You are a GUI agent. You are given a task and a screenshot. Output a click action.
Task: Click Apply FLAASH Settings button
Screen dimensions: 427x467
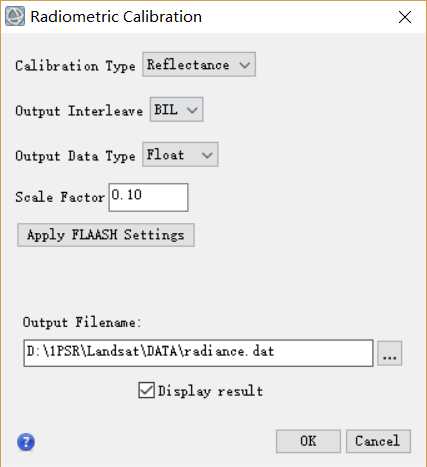[x=106, y=235]
